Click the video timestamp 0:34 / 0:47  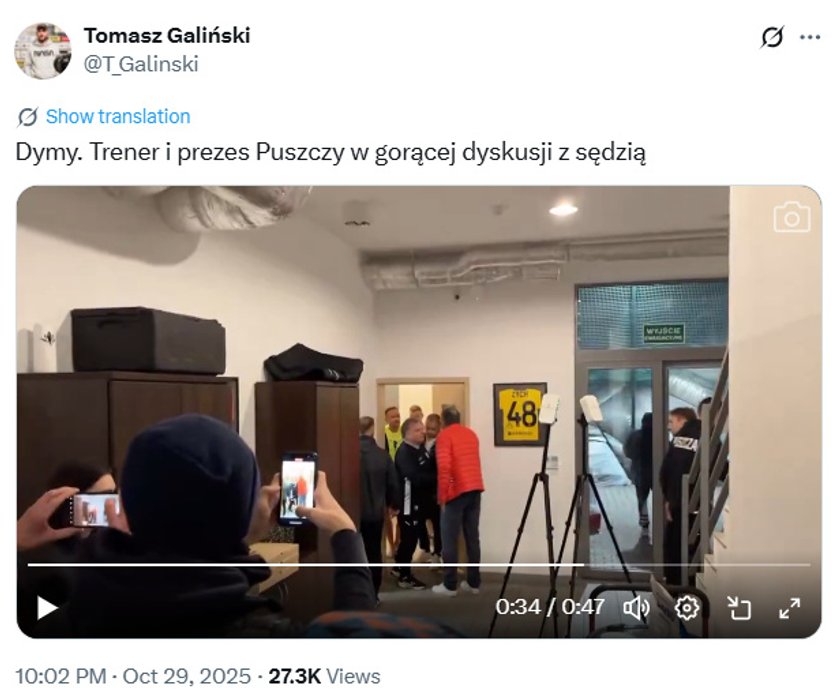[550, 607]
